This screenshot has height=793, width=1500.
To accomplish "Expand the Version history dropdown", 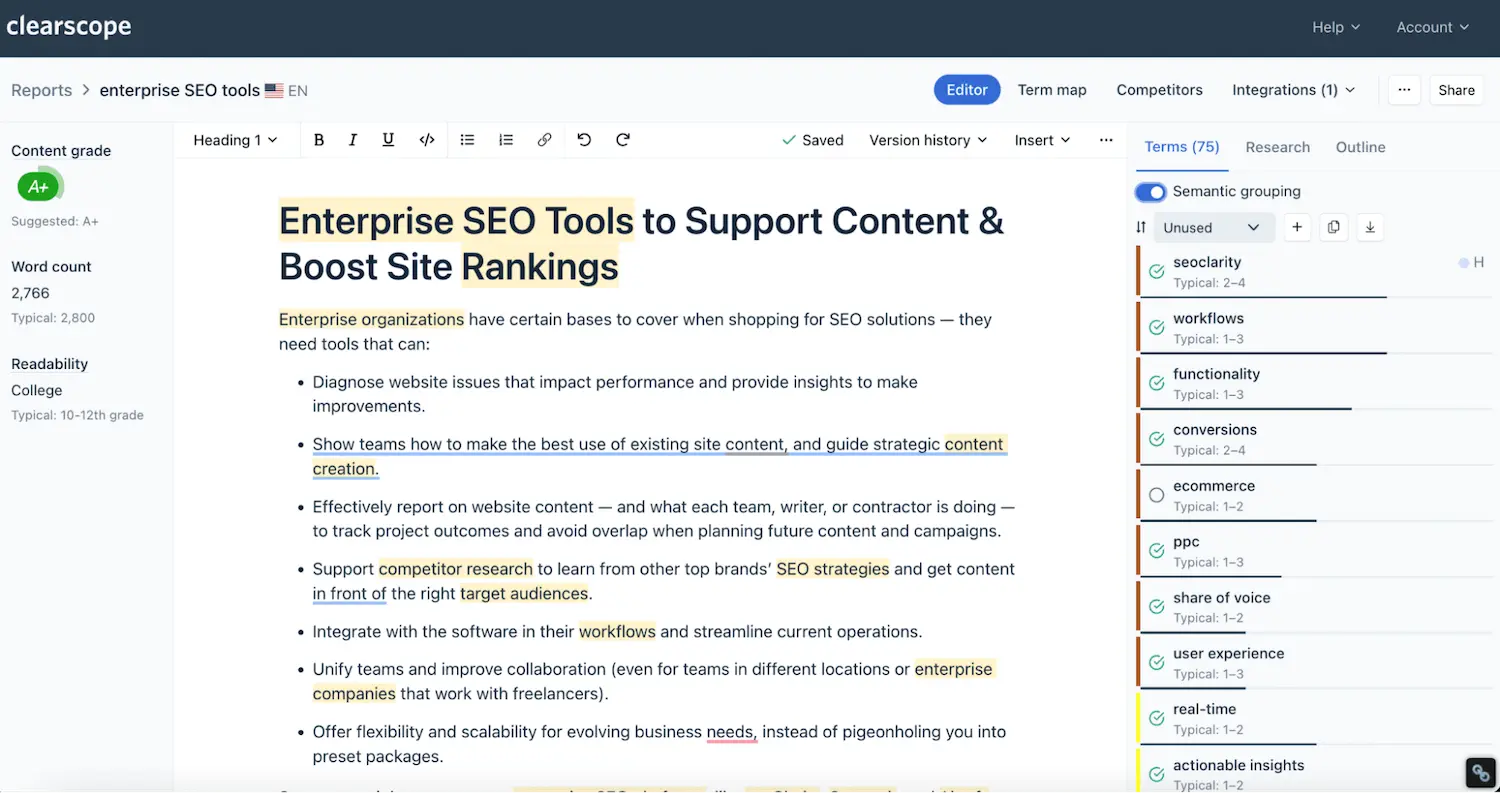I will pyautogui.click(x=927, y=140).
